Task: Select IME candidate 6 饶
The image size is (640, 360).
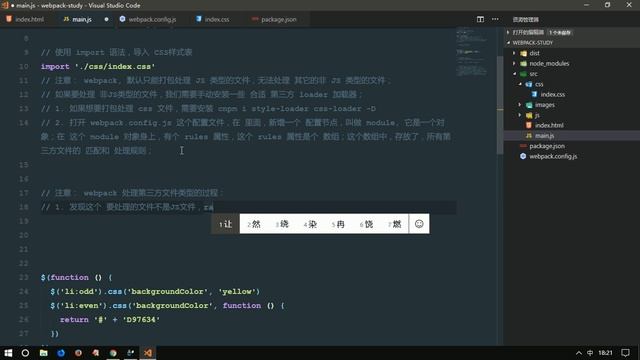Action: pyautogui.click(x=366, y=224)
